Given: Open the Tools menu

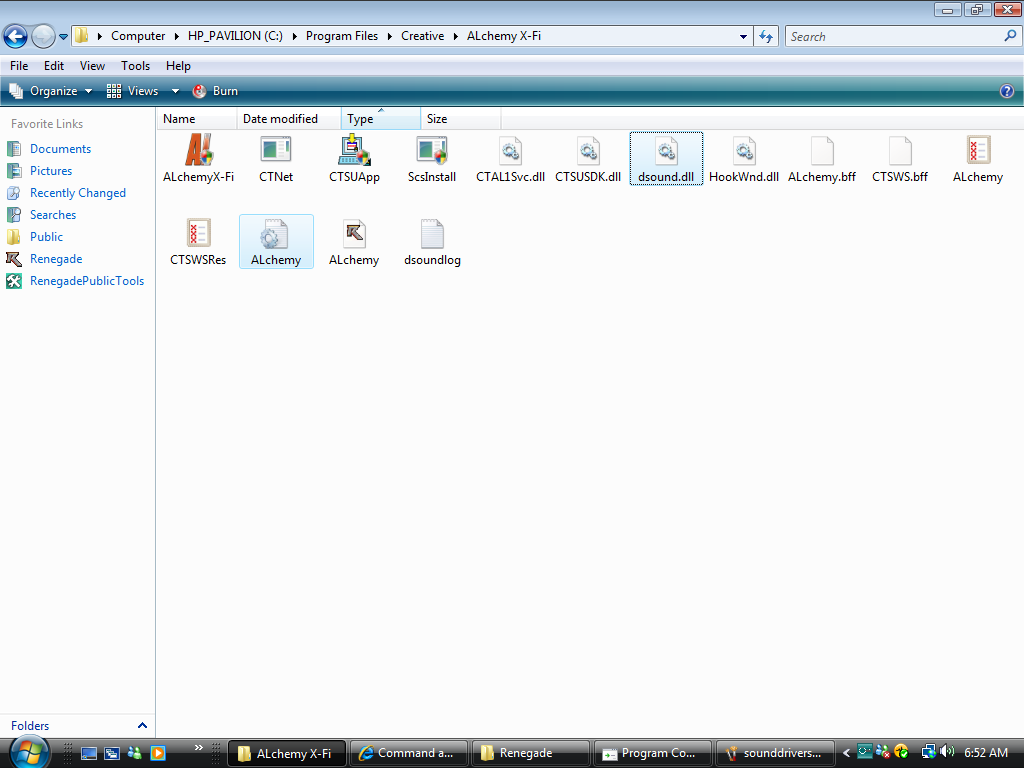Looking at the screenshot, I should click(x=135, y=66).
